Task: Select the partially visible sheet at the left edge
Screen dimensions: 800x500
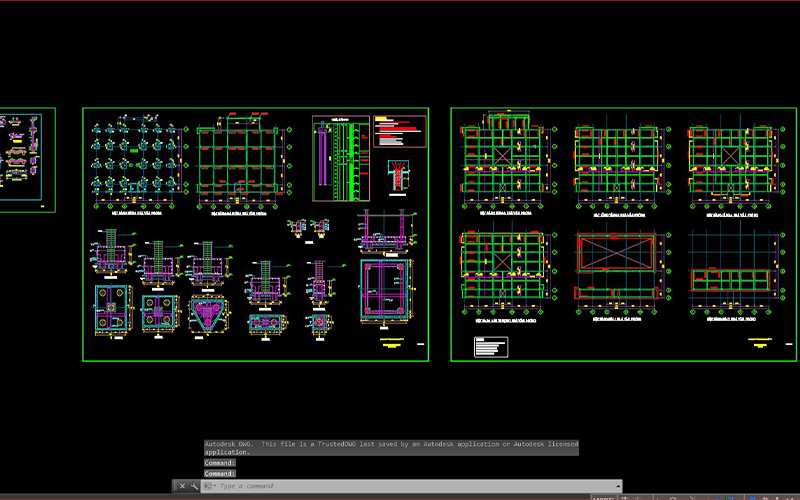Action: point(26,160)
